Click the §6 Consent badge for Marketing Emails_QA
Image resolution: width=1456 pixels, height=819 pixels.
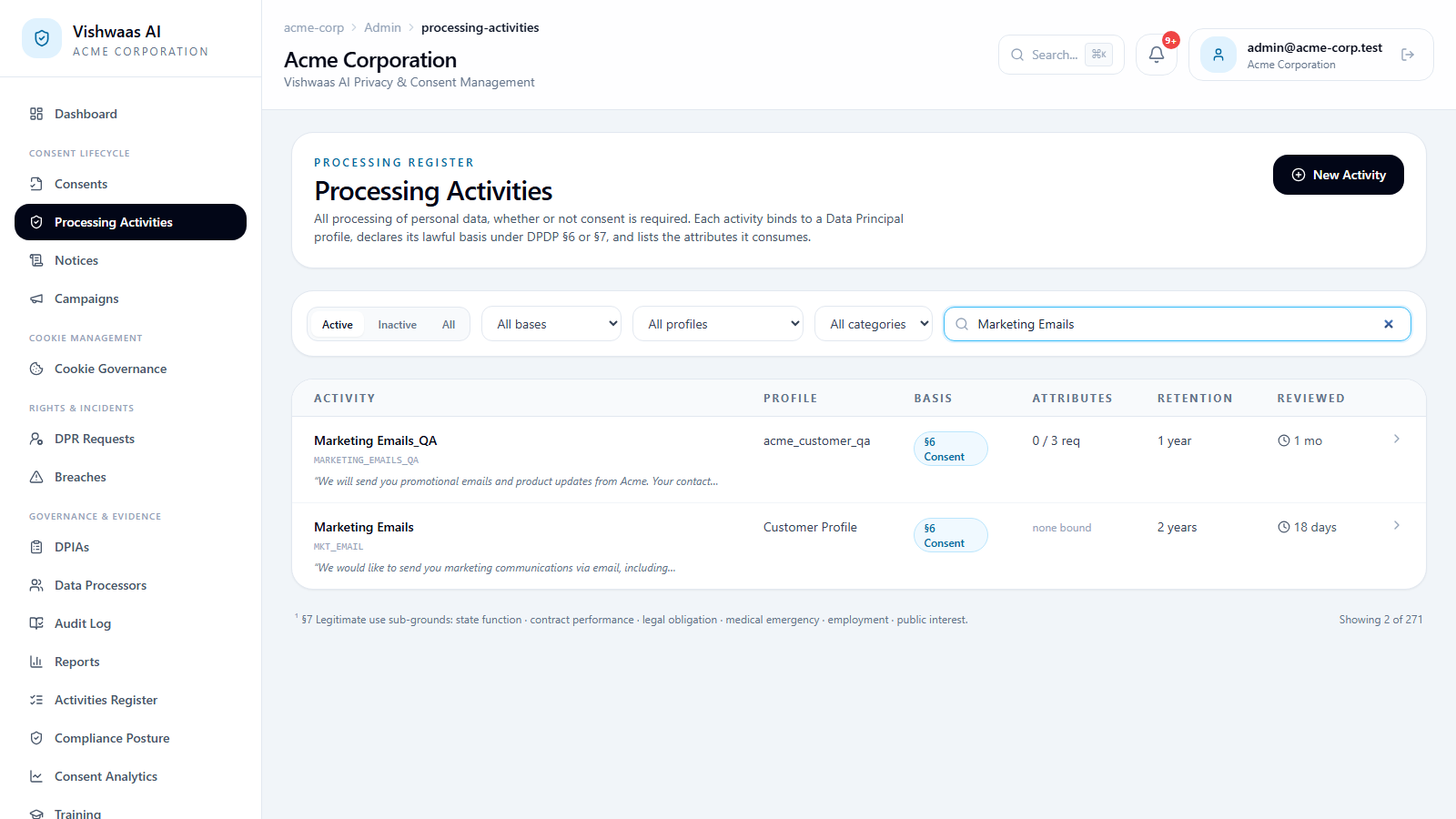[950, 449]
